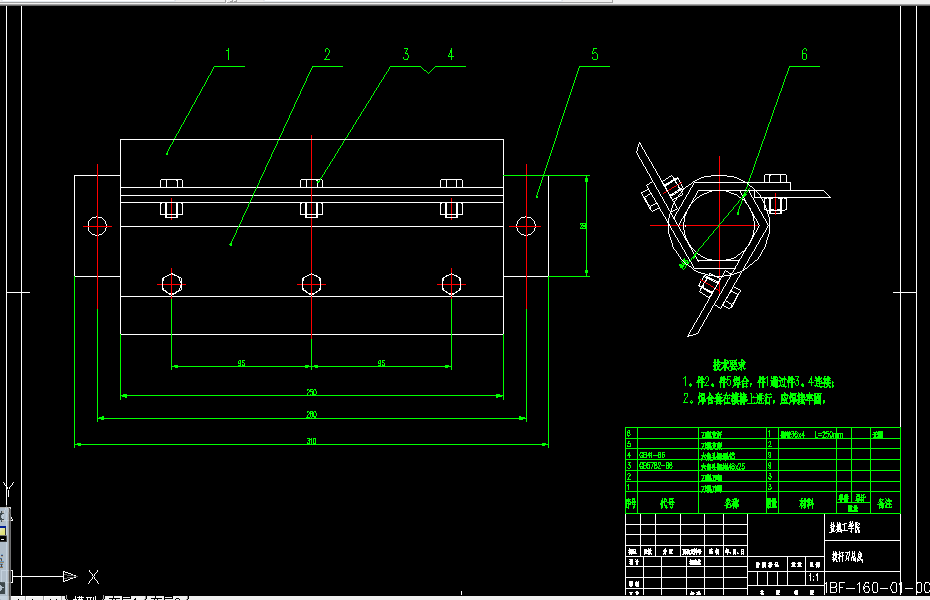
Task: Select balloon number 4 label
Action: click(451, 55)
